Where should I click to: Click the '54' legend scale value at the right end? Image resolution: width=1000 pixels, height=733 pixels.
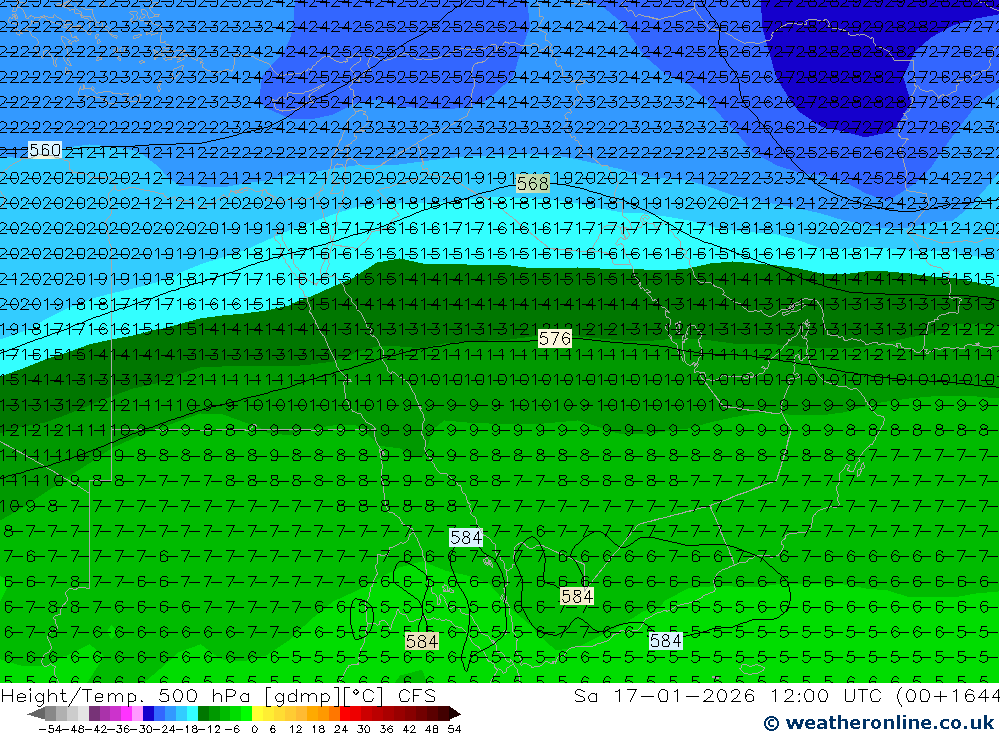454,729
